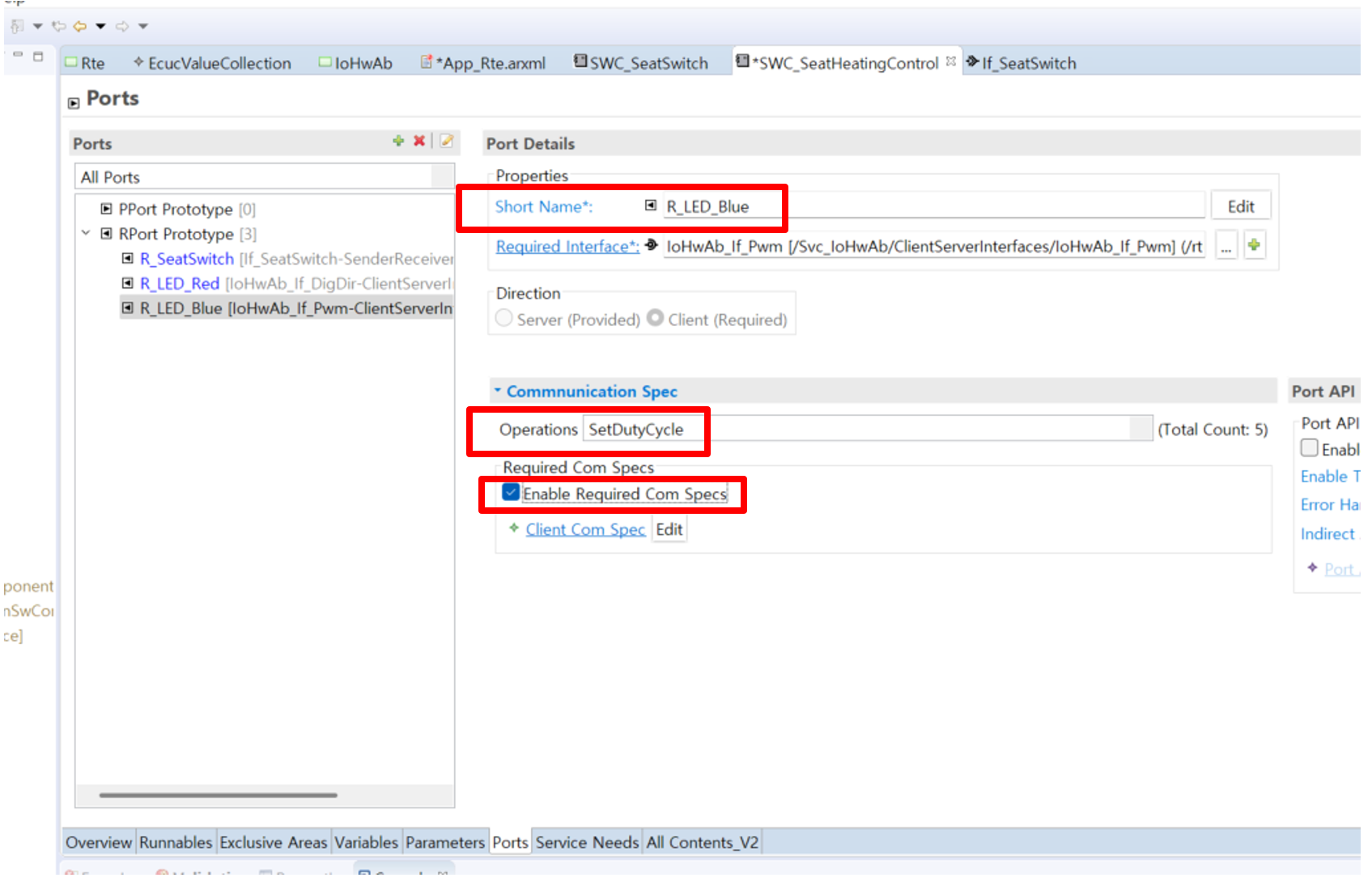The image size is (1372, 882).
Task: Select R_LED_Red port in the tree
Action: click(179, 283)
